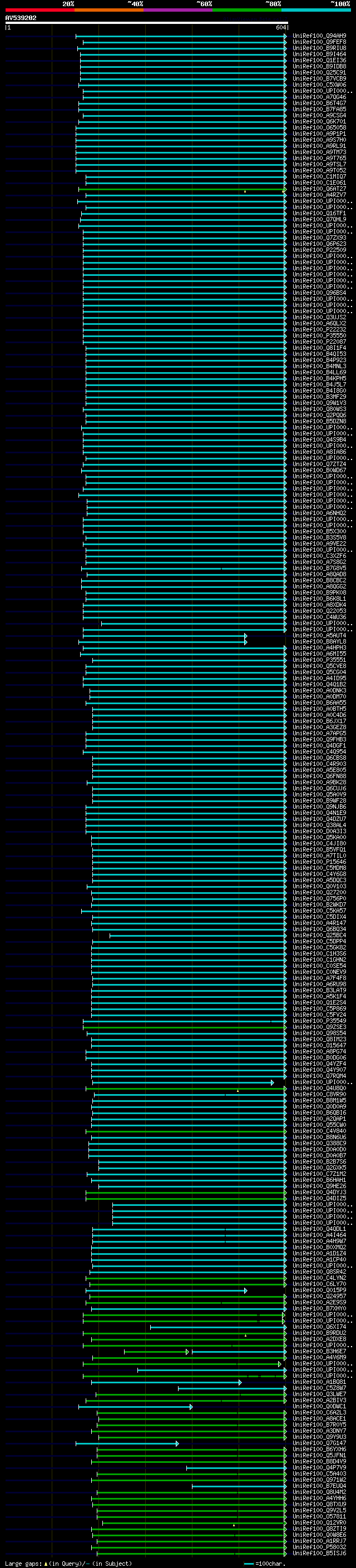
Task: Open hit UniRef100_B9RIU8
Action: (x=319, y=48)
